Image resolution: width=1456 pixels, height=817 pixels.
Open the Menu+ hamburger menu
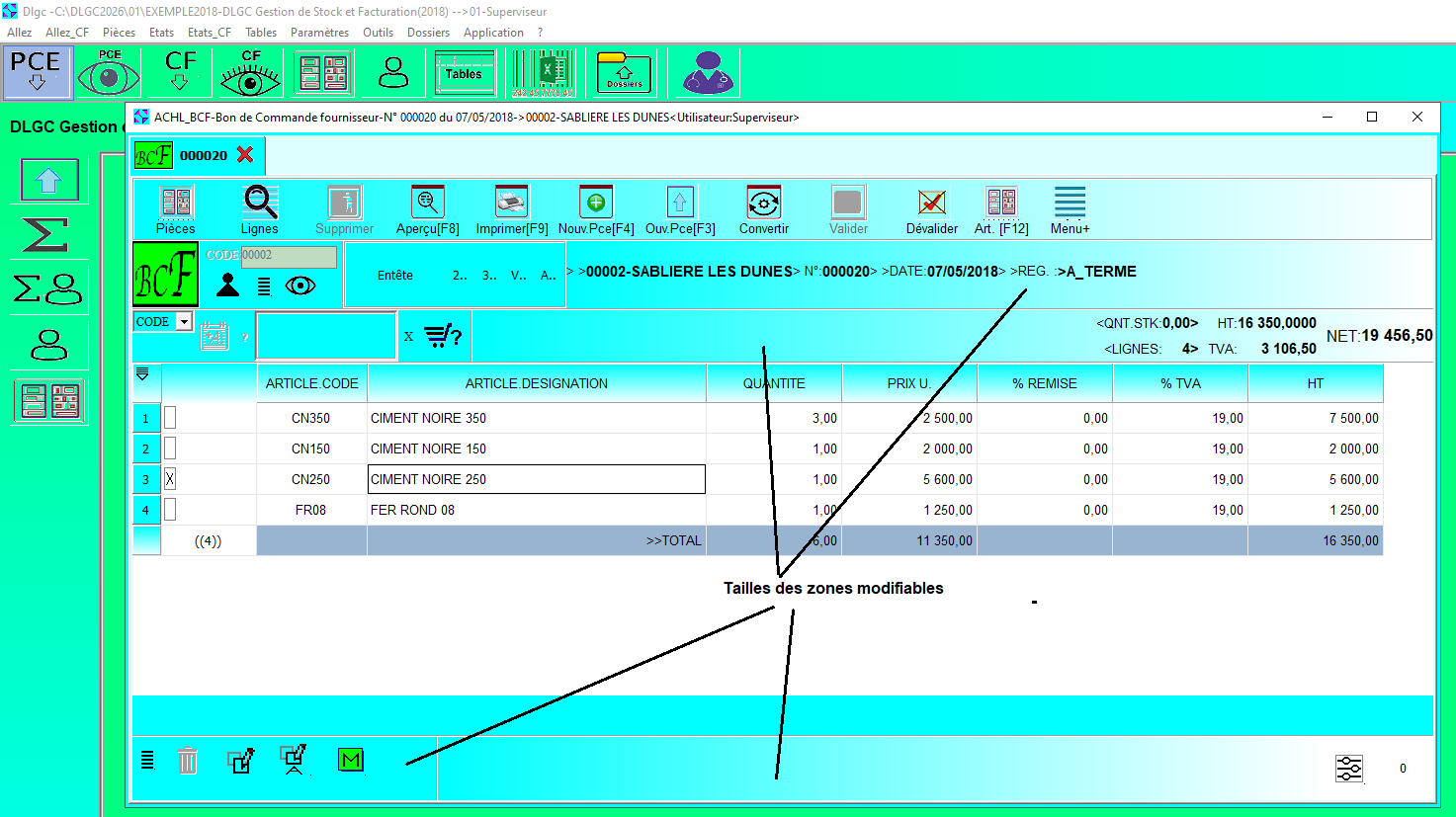coord(1070,204)
